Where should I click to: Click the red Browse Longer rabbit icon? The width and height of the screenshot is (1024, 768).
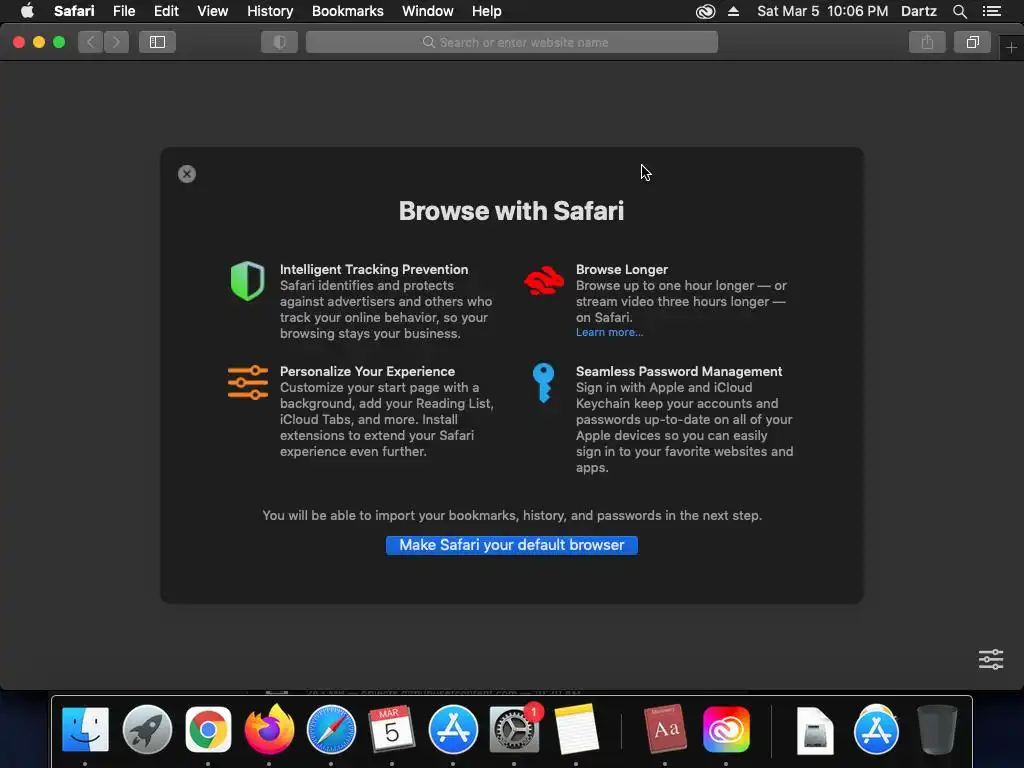(544, 280)
